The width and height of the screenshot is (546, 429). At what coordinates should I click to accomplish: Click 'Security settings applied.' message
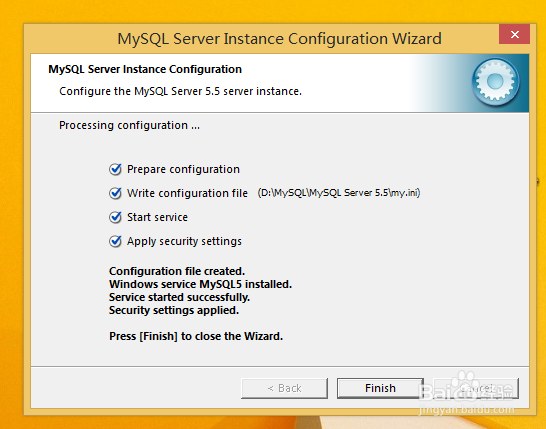(x=174, y=310)
